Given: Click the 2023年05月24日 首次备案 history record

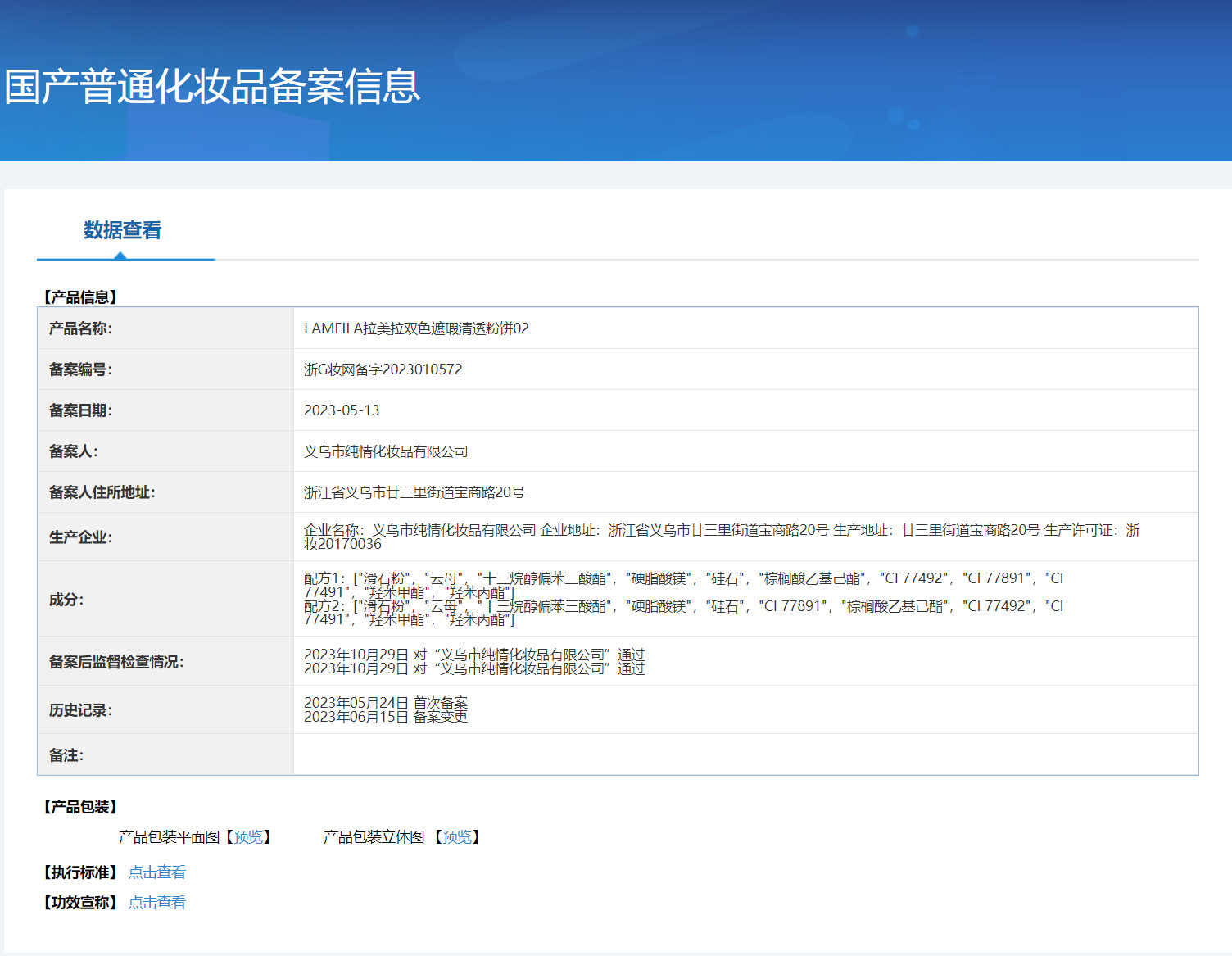Looking at the screenshot, I should pyautogui.click(x=386, y=703).
